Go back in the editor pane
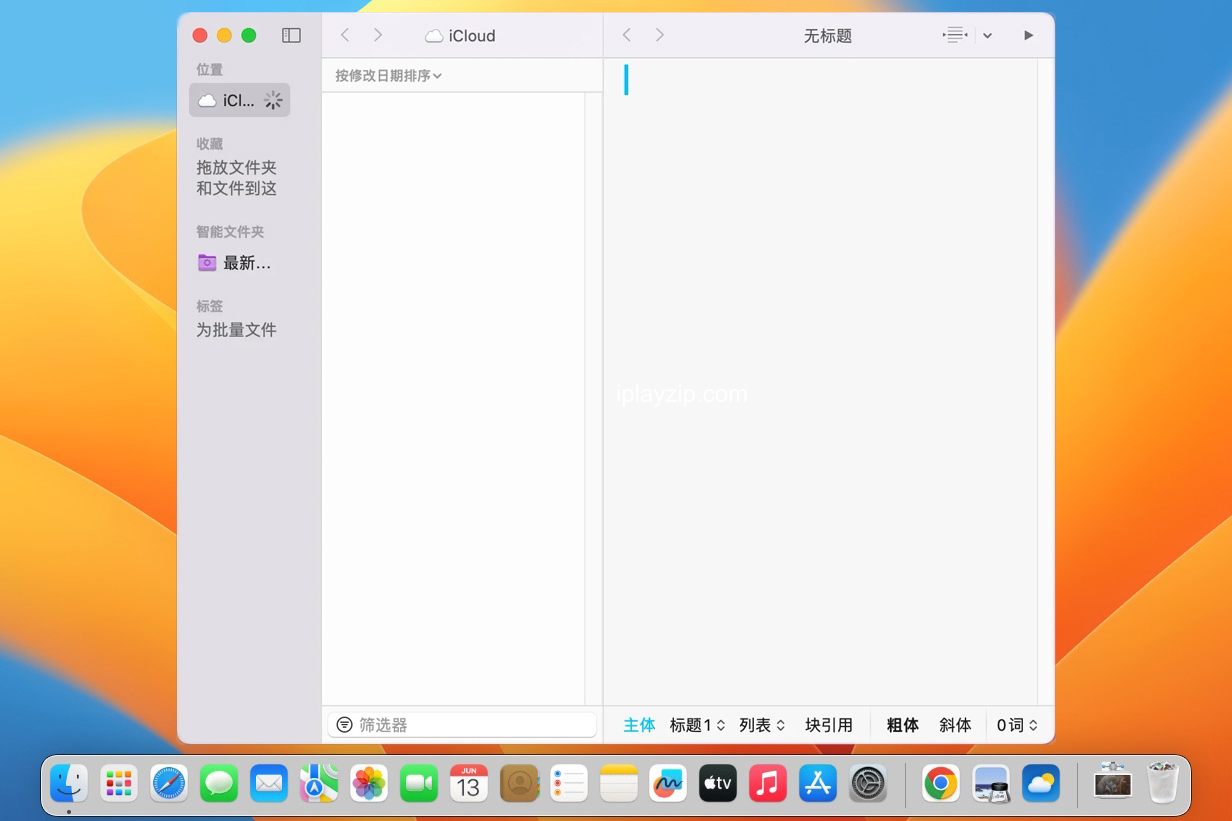Image resolution: width=1232 pixels, height=821 pixels. coord(627,35)
